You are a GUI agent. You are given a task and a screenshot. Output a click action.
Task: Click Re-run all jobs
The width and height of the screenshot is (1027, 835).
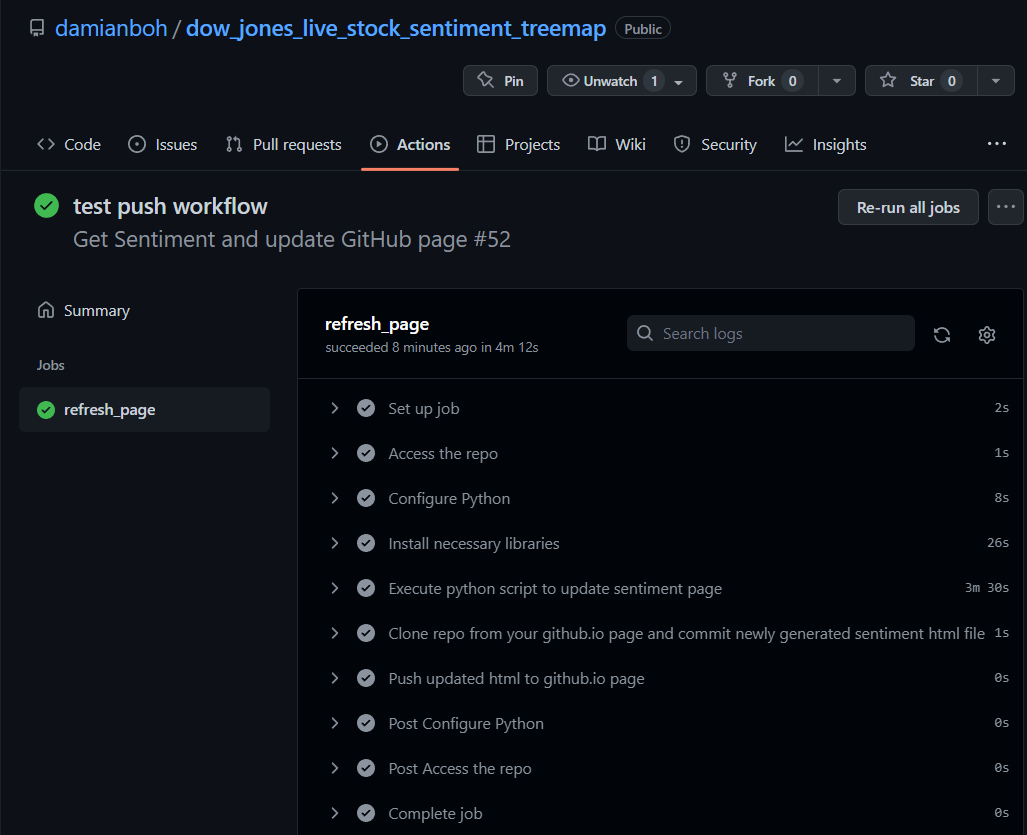(908, 207)
